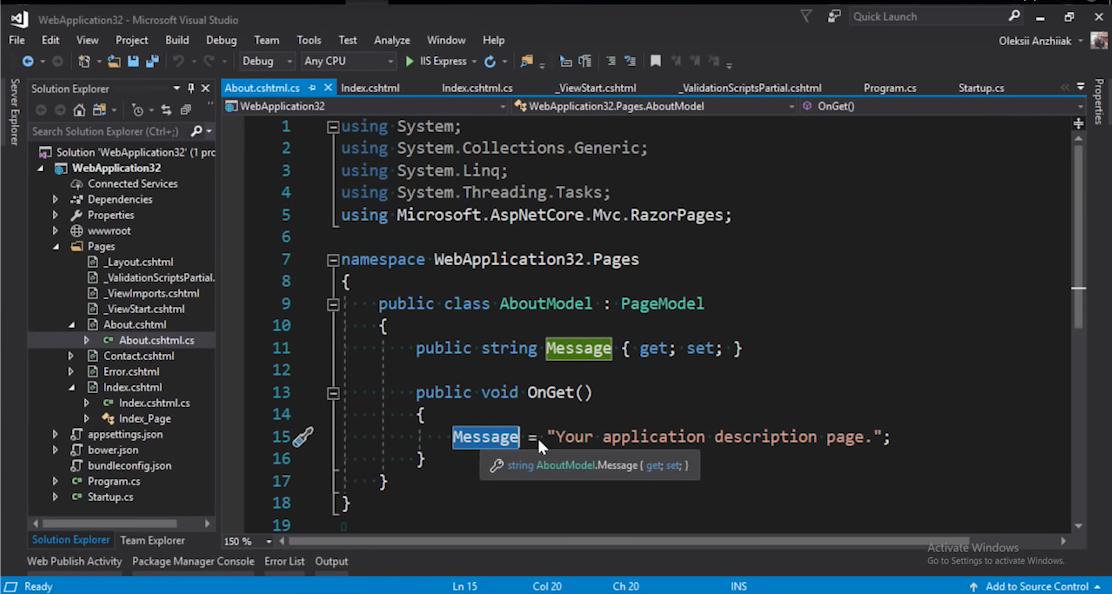
Task: Click the notifications flag icon in title bar
Action: pyautogui.click(x=806, y=16)
